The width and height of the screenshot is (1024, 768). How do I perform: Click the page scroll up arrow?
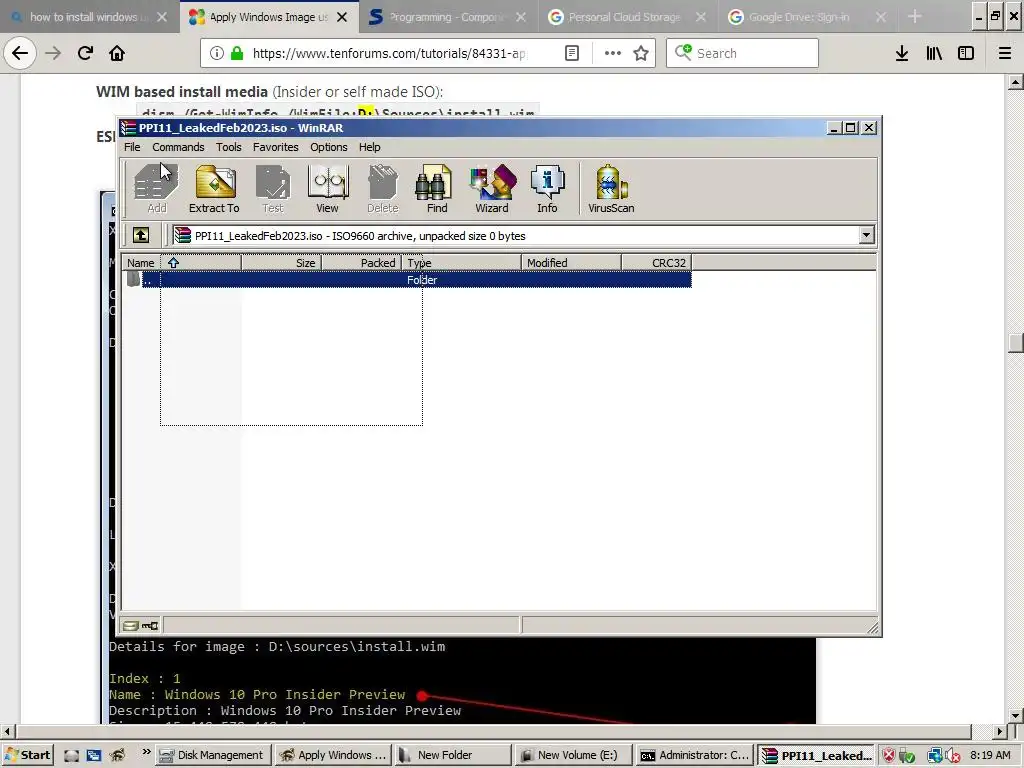coord(1016,82)
